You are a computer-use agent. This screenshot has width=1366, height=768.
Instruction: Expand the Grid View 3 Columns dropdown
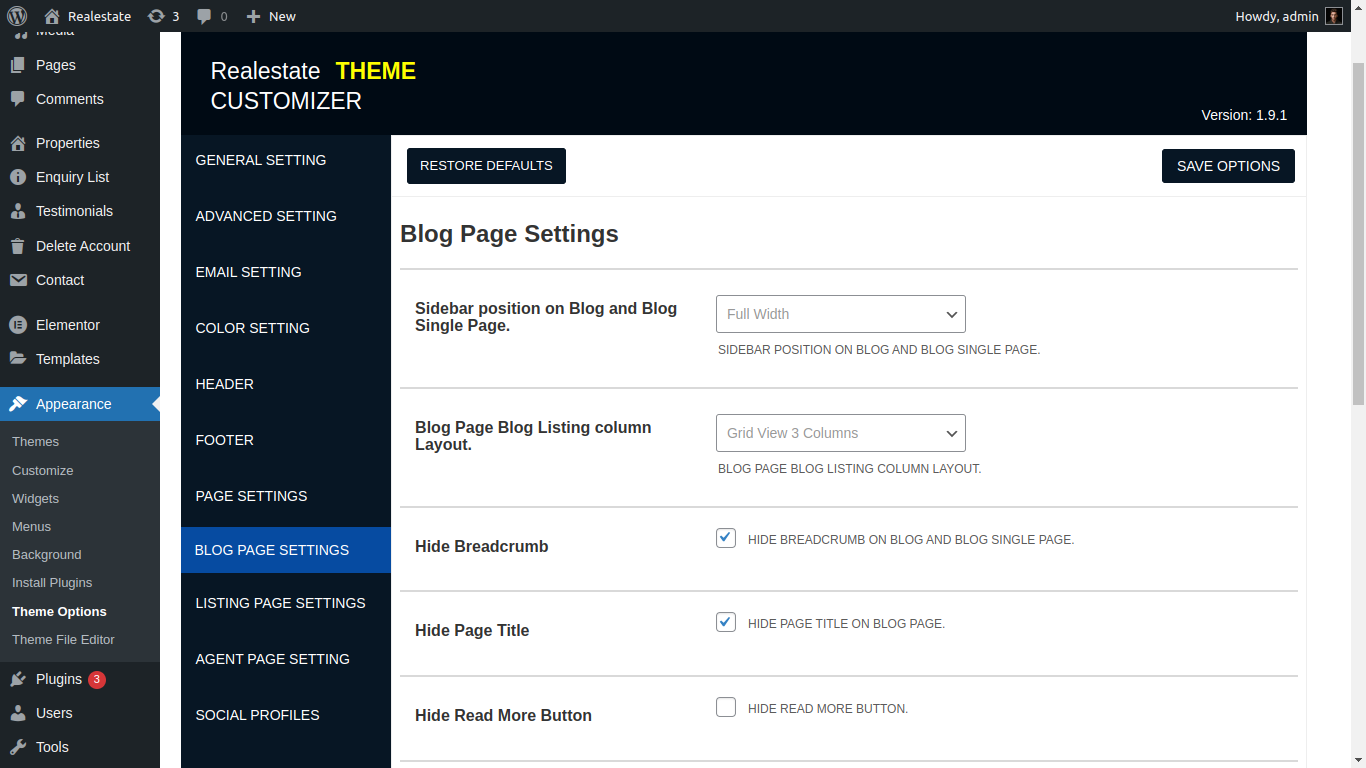click(x=840, y=433)
